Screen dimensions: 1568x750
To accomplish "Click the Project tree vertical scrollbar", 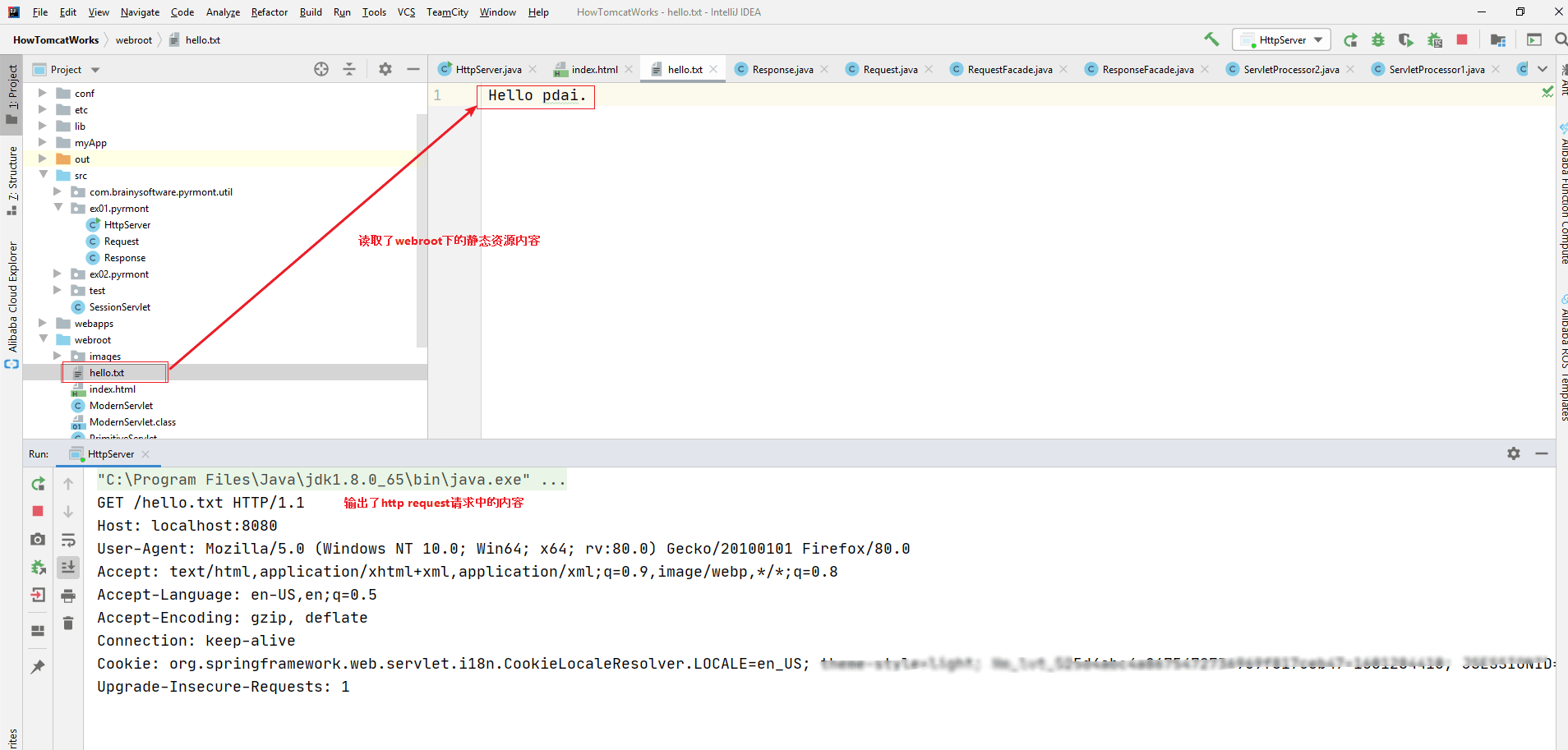I will (x=422, y=230).
